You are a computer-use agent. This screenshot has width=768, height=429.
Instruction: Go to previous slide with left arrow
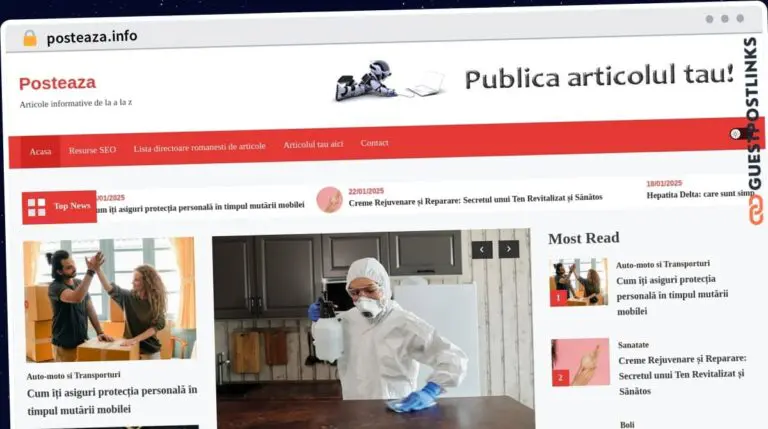coord(482,250)
